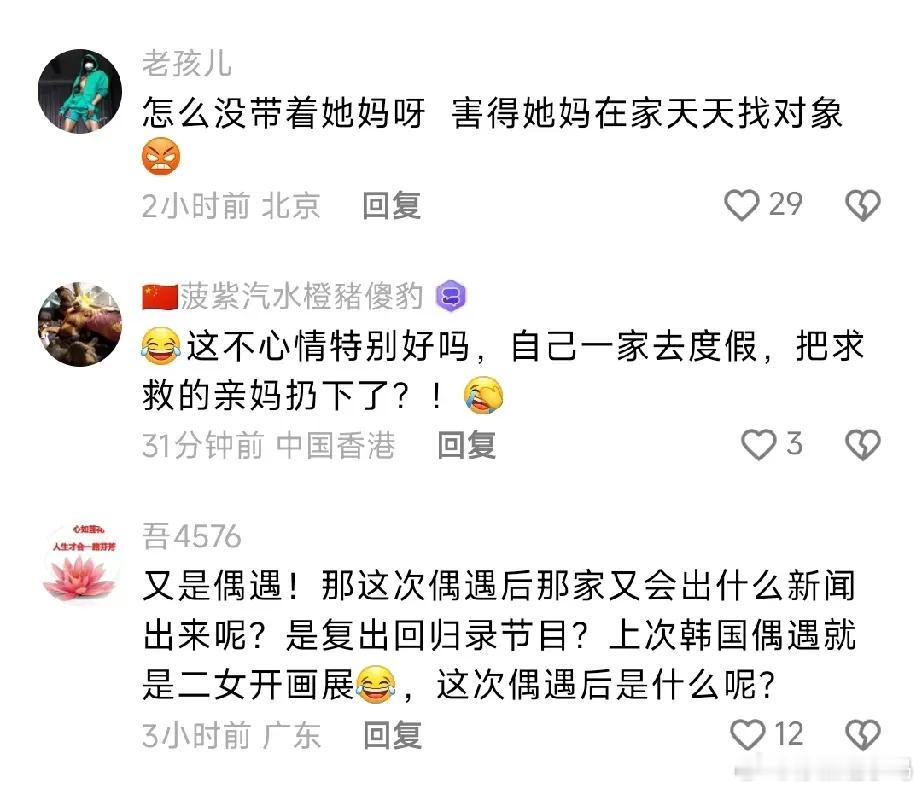922x790 pixels.
Task: Reply to the comment from 中国香港
Action: (x=467, y=445)
